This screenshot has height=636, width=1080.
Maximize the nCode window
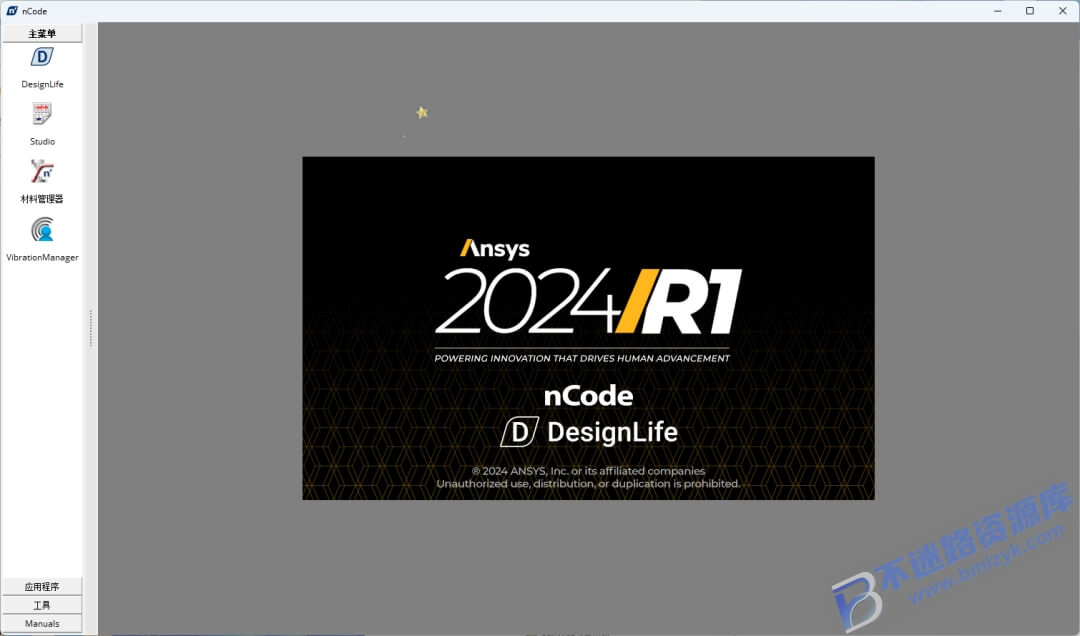pyautogui.click(x=1030, y=11)
